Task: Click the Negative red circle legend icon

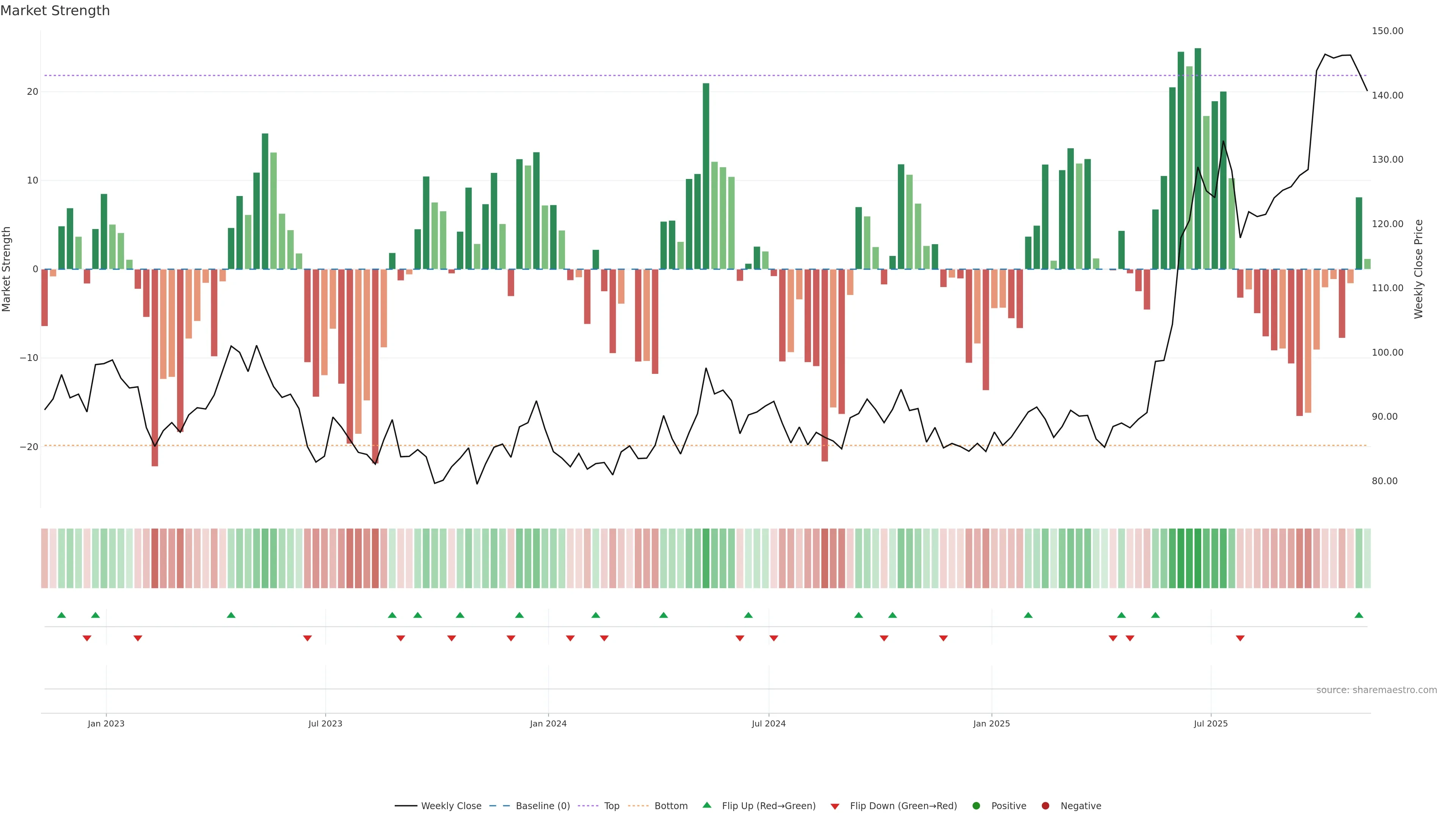Action: pos(1045,806)
